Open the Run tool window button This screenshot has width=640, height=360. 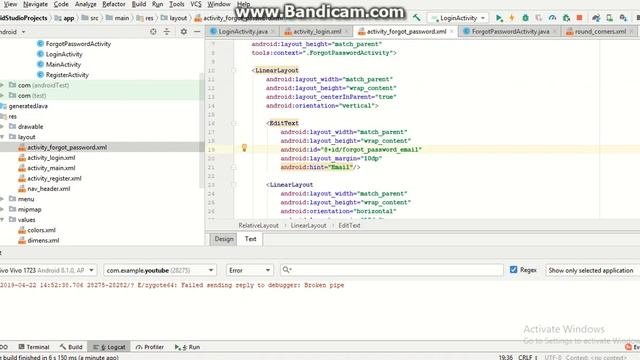[187, 347]
